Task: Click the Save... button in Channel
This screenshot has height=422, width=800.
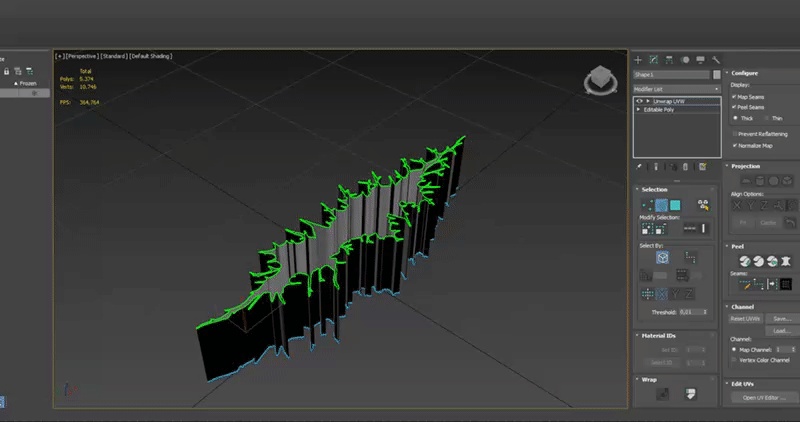Action: click(783, 318)
